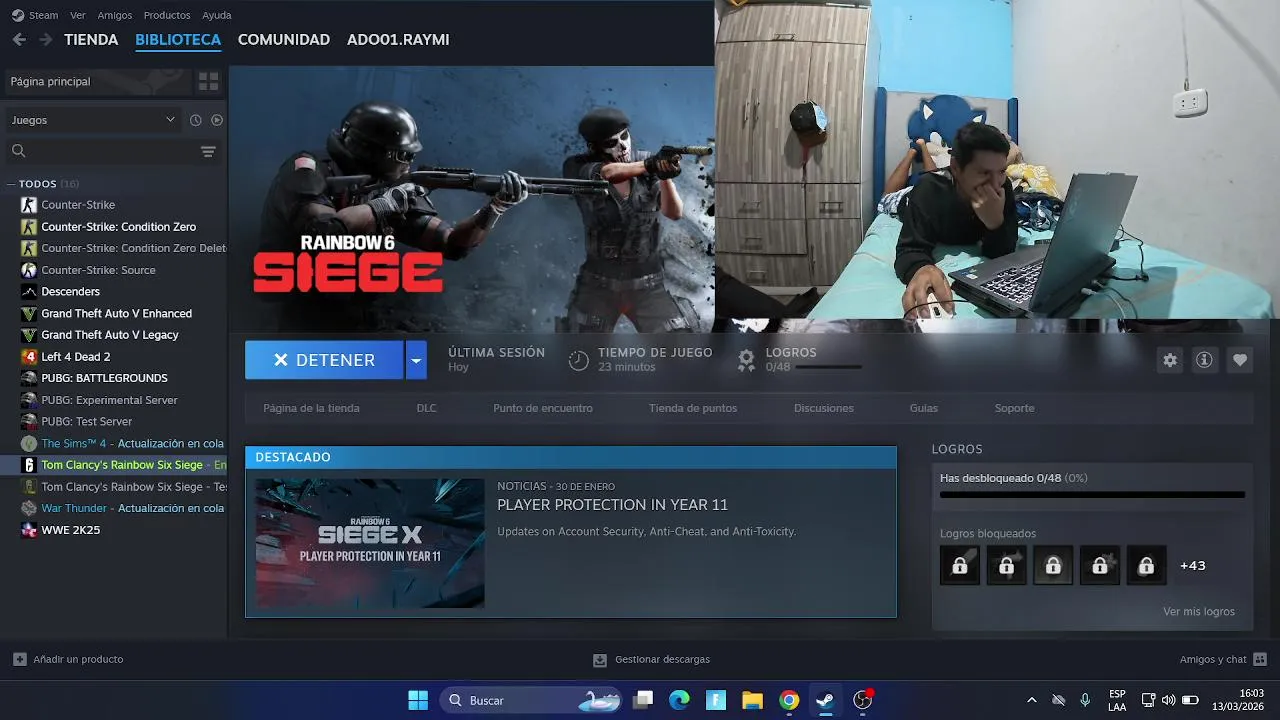
Task: Open Siege X news thumbnail
Action: 370,543
